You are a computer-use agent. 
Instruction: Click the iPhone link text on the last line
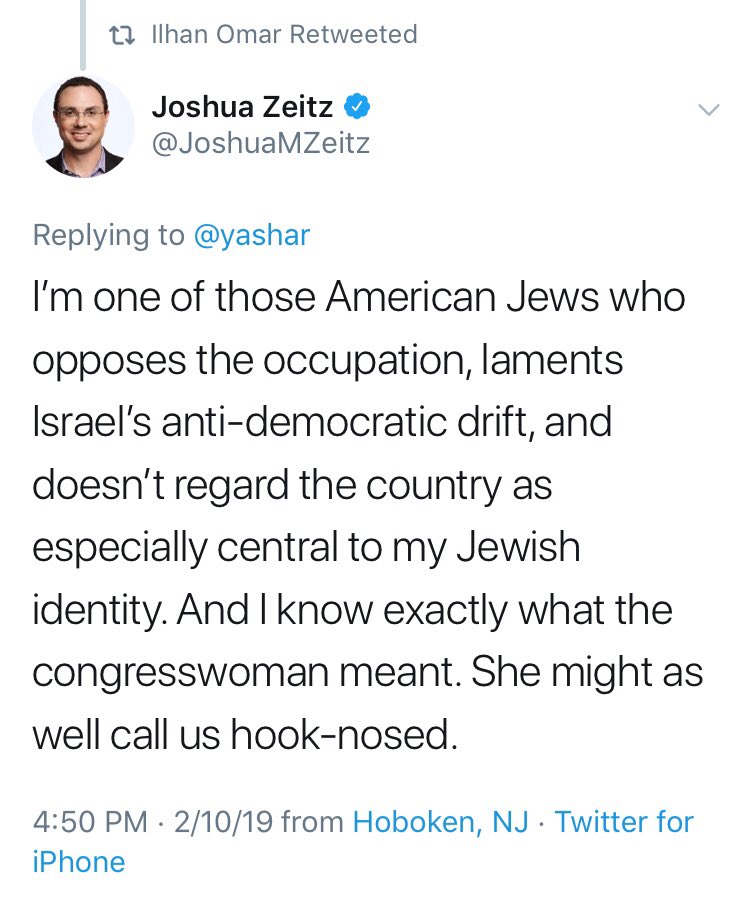click(x=79, y=862)
